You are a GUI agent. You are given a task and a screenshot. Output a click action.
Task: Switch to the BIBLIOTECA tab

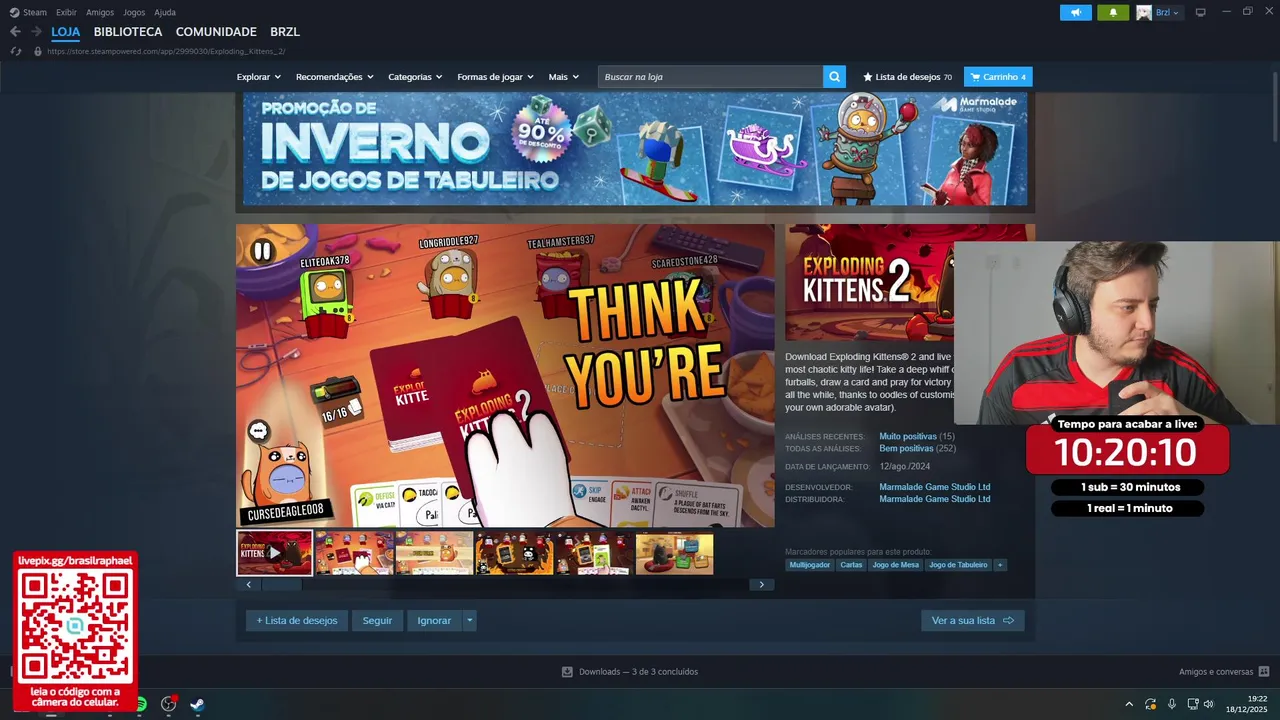point(128,32)
